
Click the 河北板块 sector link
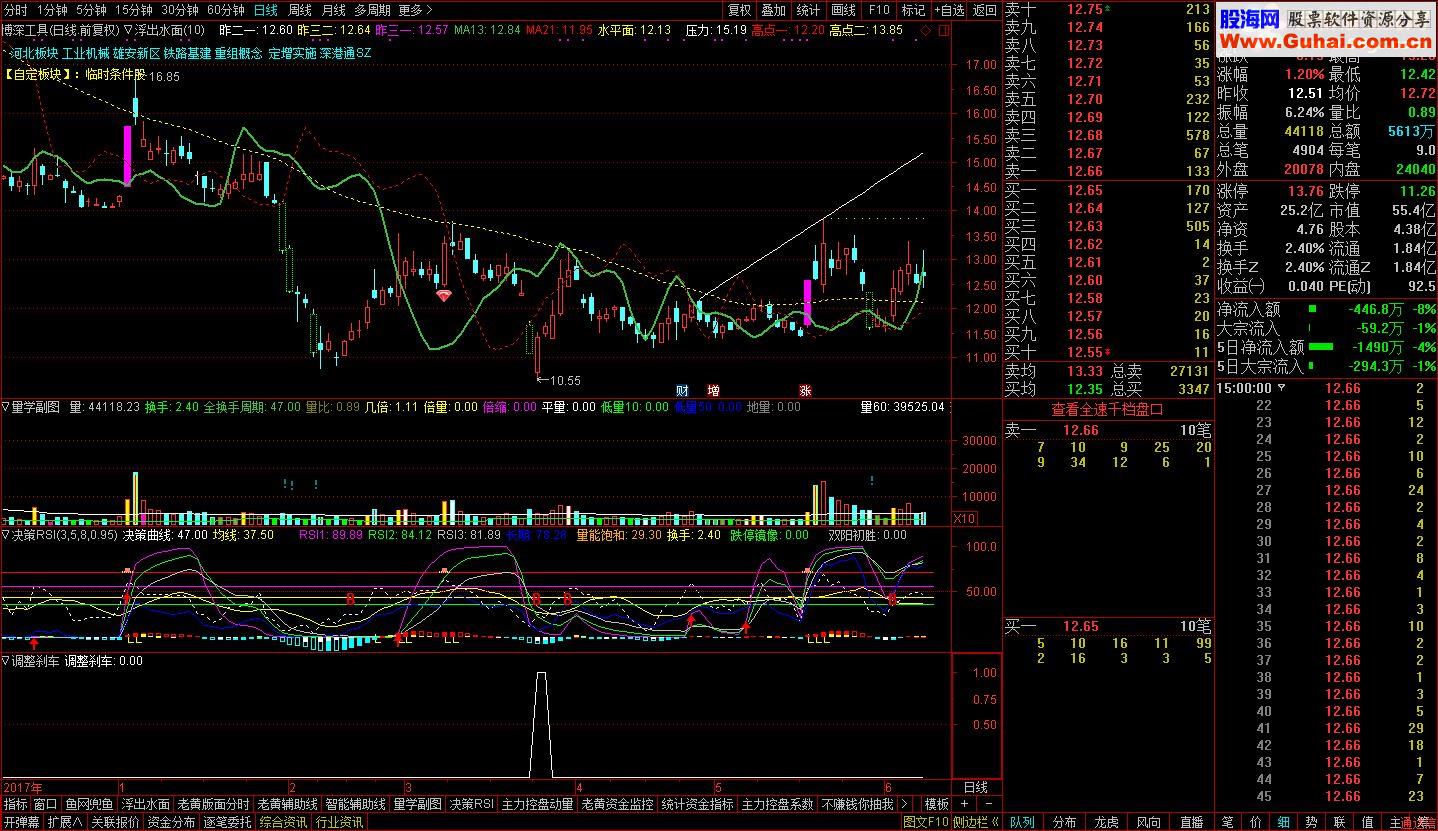tap(34, 53)
